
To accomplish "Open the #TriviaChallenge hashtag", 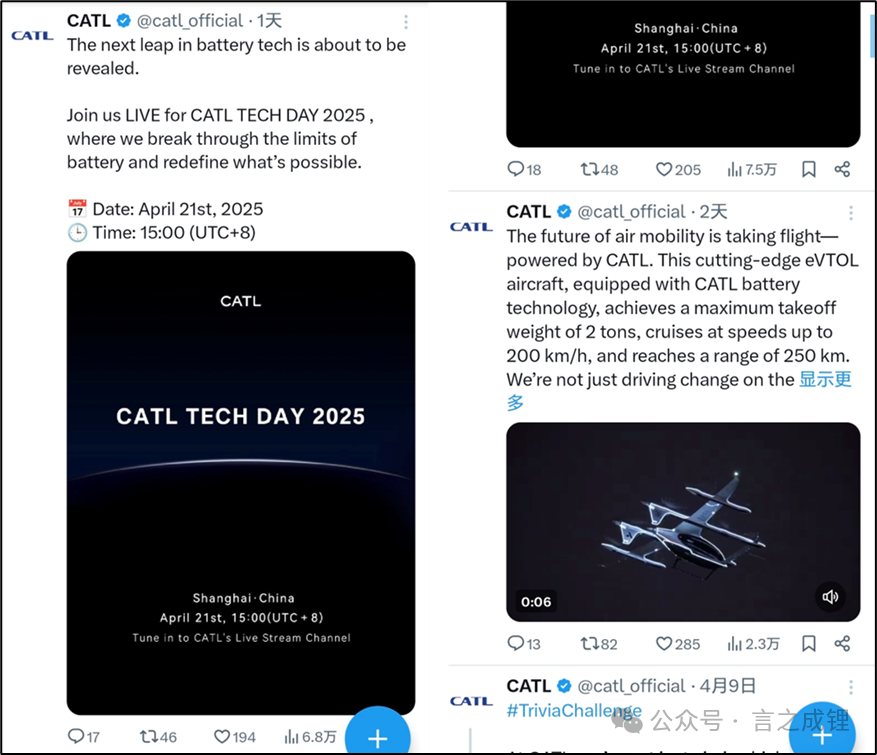I will 574,710.
